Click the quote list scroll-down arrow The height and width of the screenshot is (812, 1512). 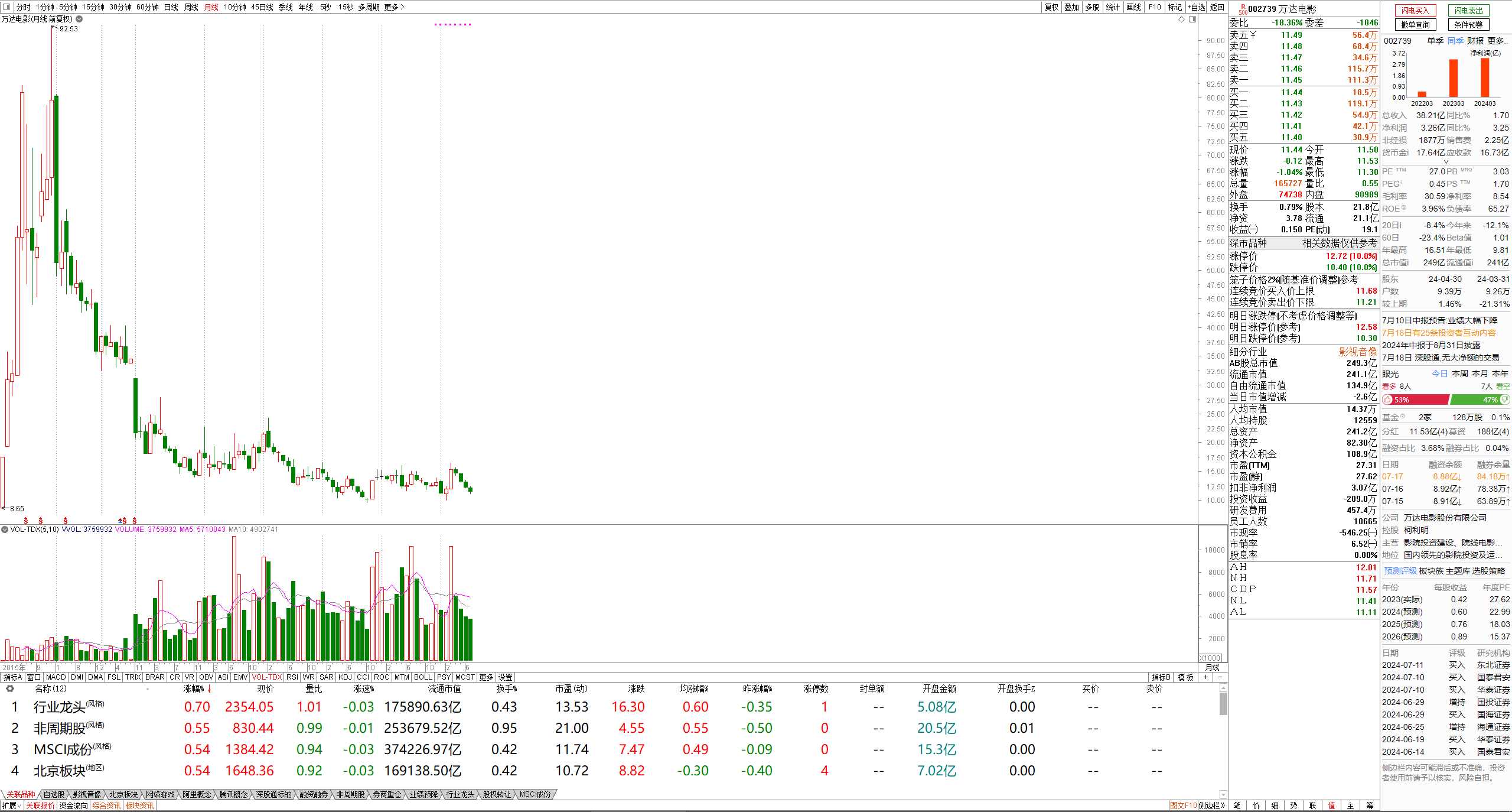point(1223,795)
